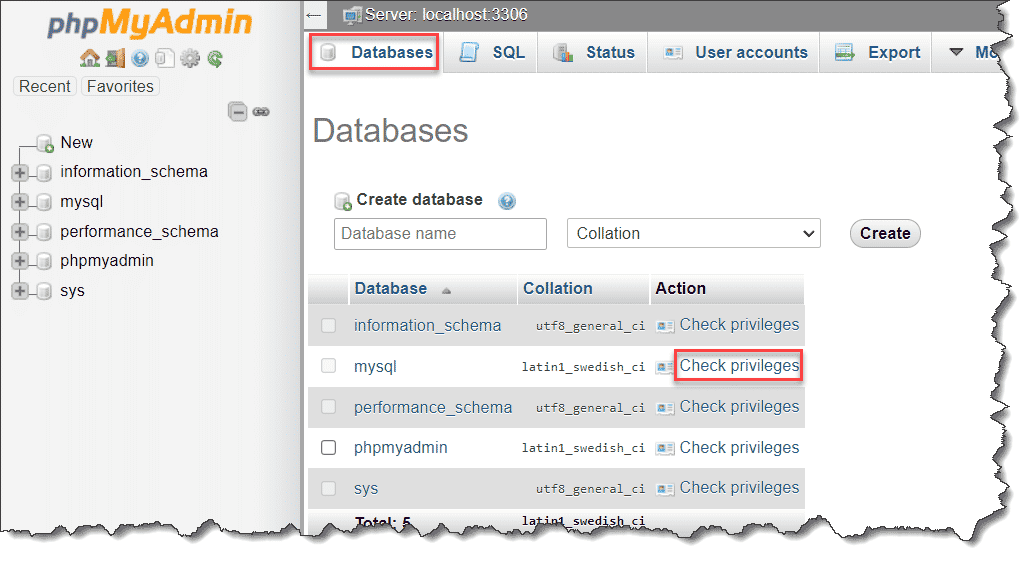Expand mysql node in navigation tree
This screenshot has height=562, width=1035.
(20, 202)
